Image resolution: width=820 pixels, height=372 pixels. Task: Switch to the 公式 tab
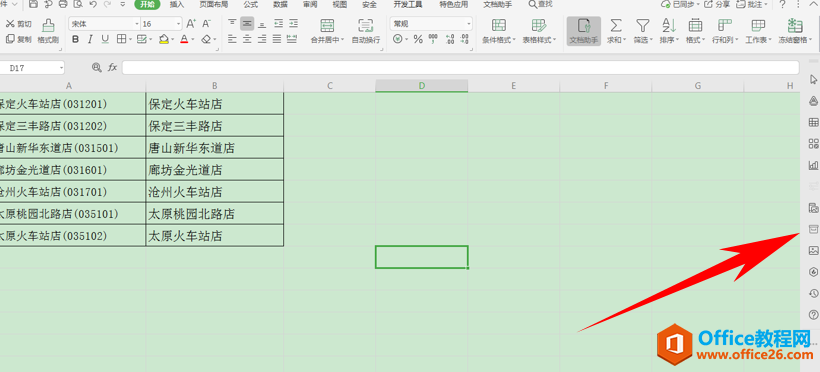(x=250, y=5)
